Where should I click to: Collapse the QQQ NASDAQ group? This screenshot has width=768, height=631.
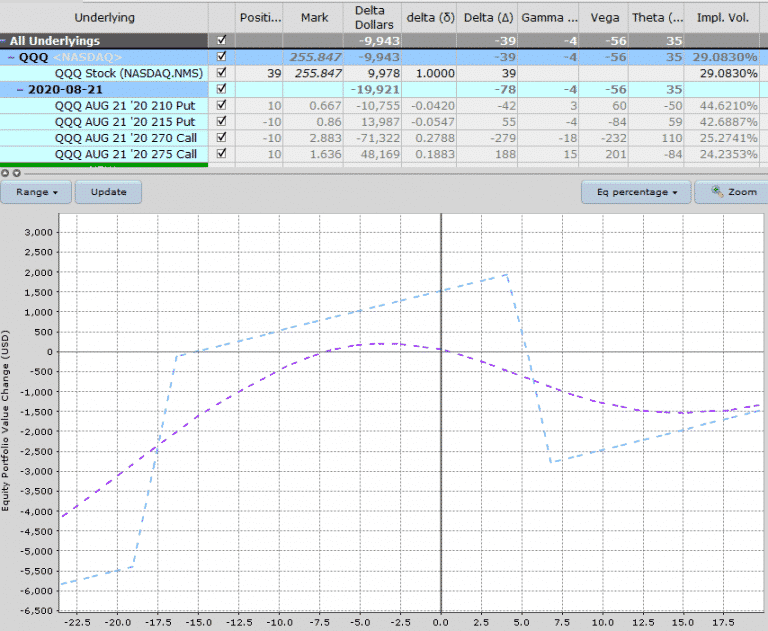click(x=10, y=57)
